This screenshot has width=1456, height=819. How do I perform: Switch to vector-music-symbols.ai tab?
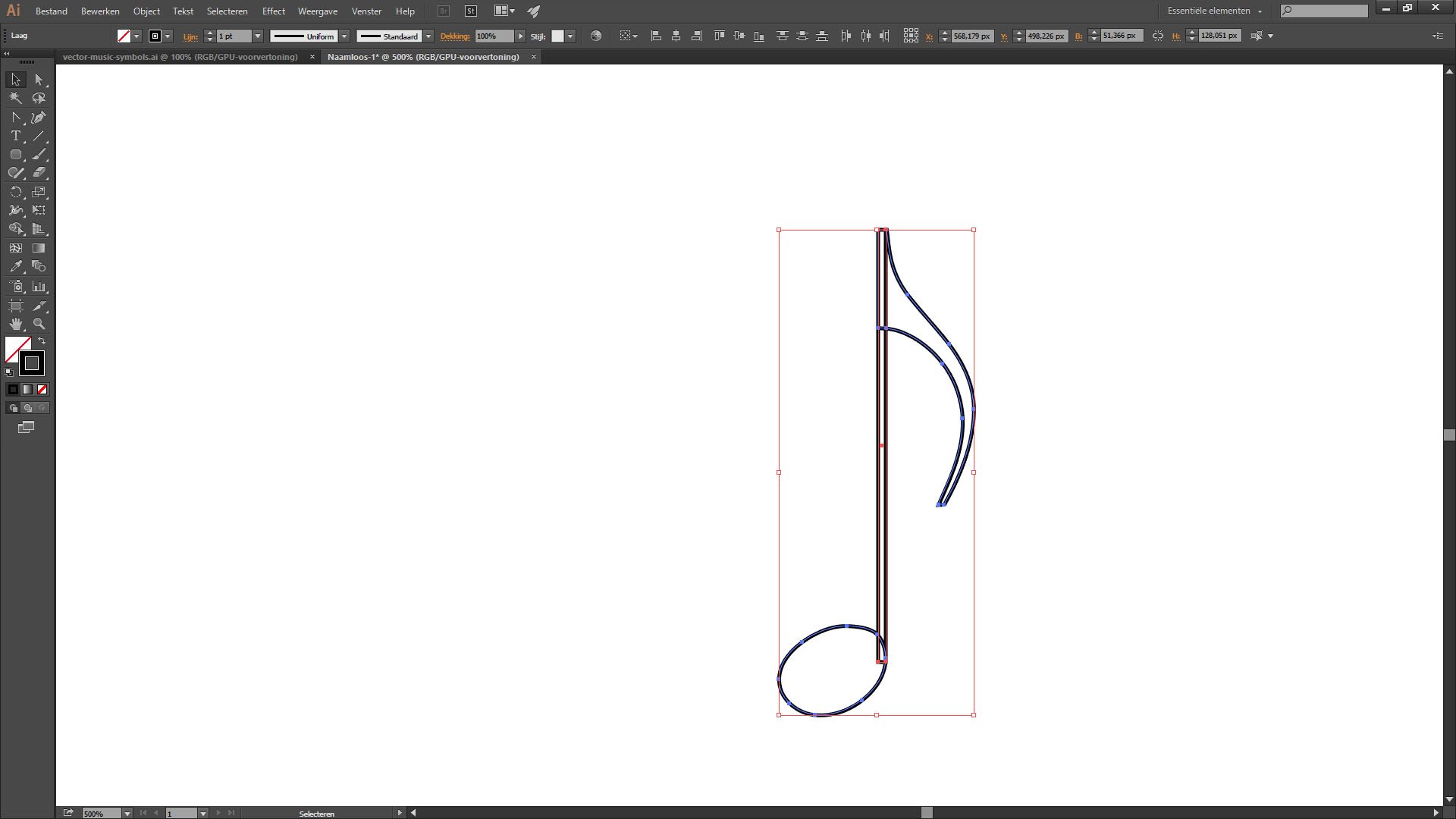point(180,57)
